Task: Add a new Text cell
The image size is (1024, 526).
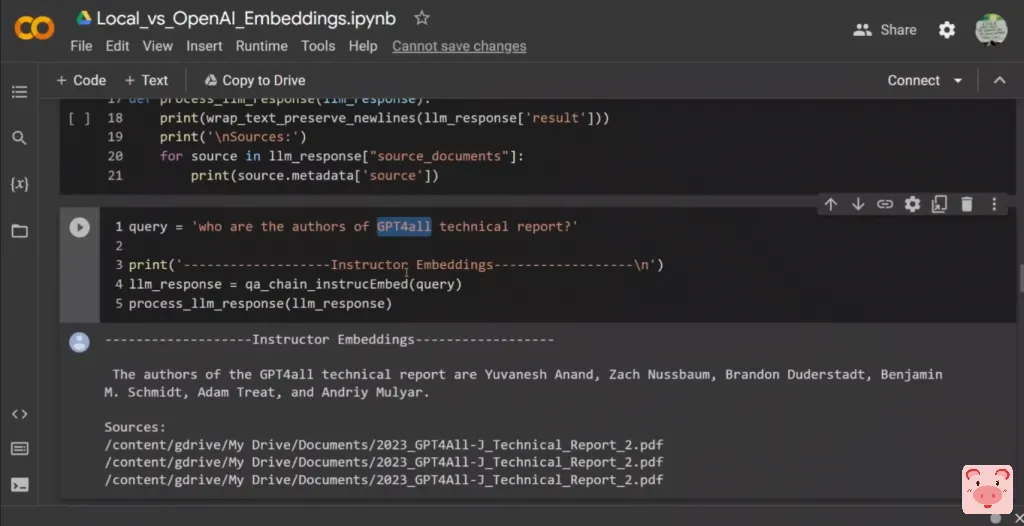Action: tap(146, 80)
